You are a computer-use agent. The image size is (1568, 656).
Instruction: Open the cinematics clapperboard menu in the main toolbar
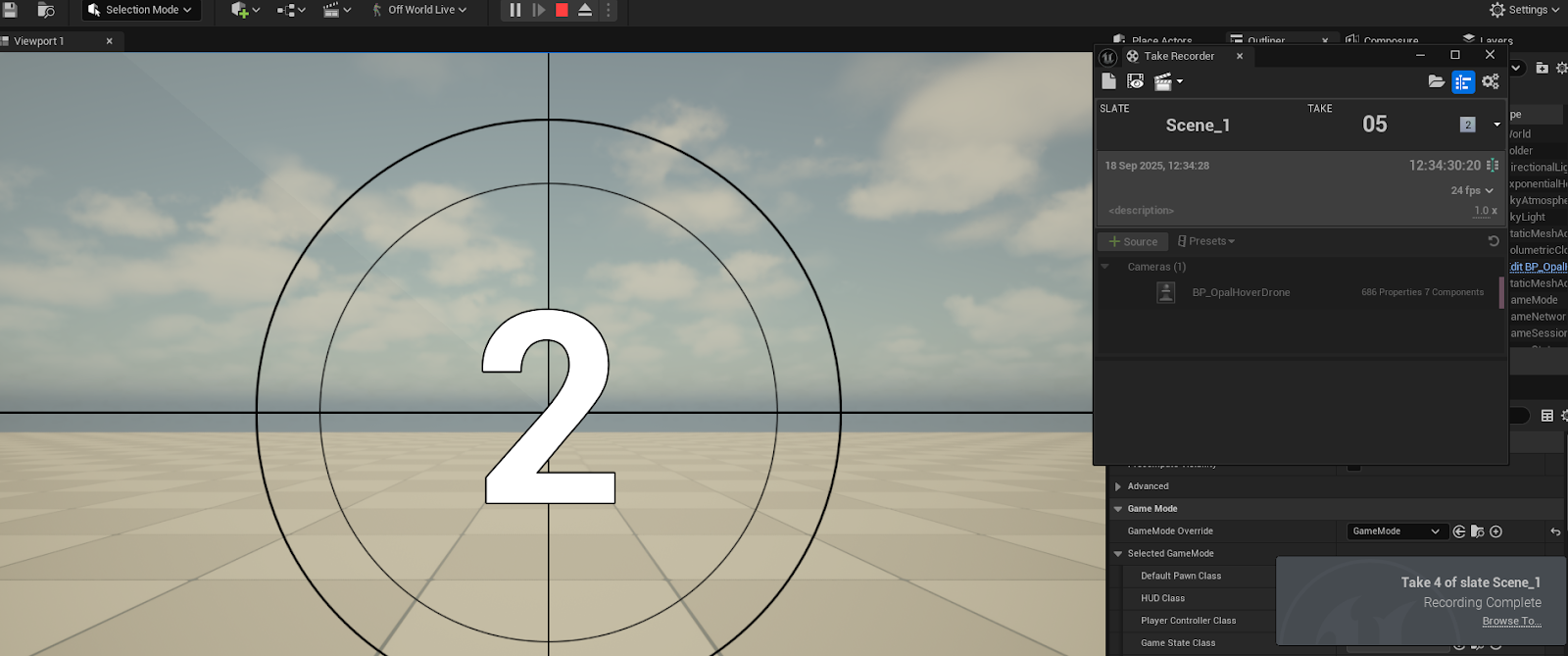[x=337, y=10]
